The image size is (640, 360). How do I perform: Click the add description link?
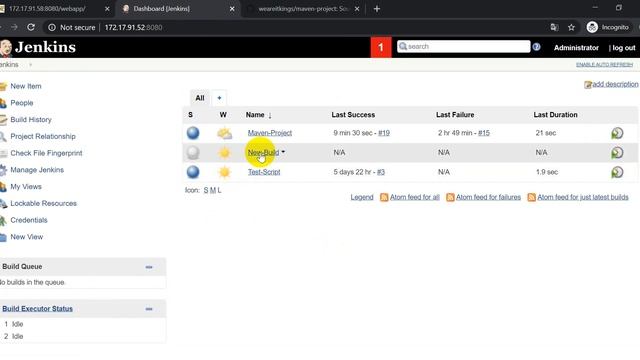tap(615, 84)
